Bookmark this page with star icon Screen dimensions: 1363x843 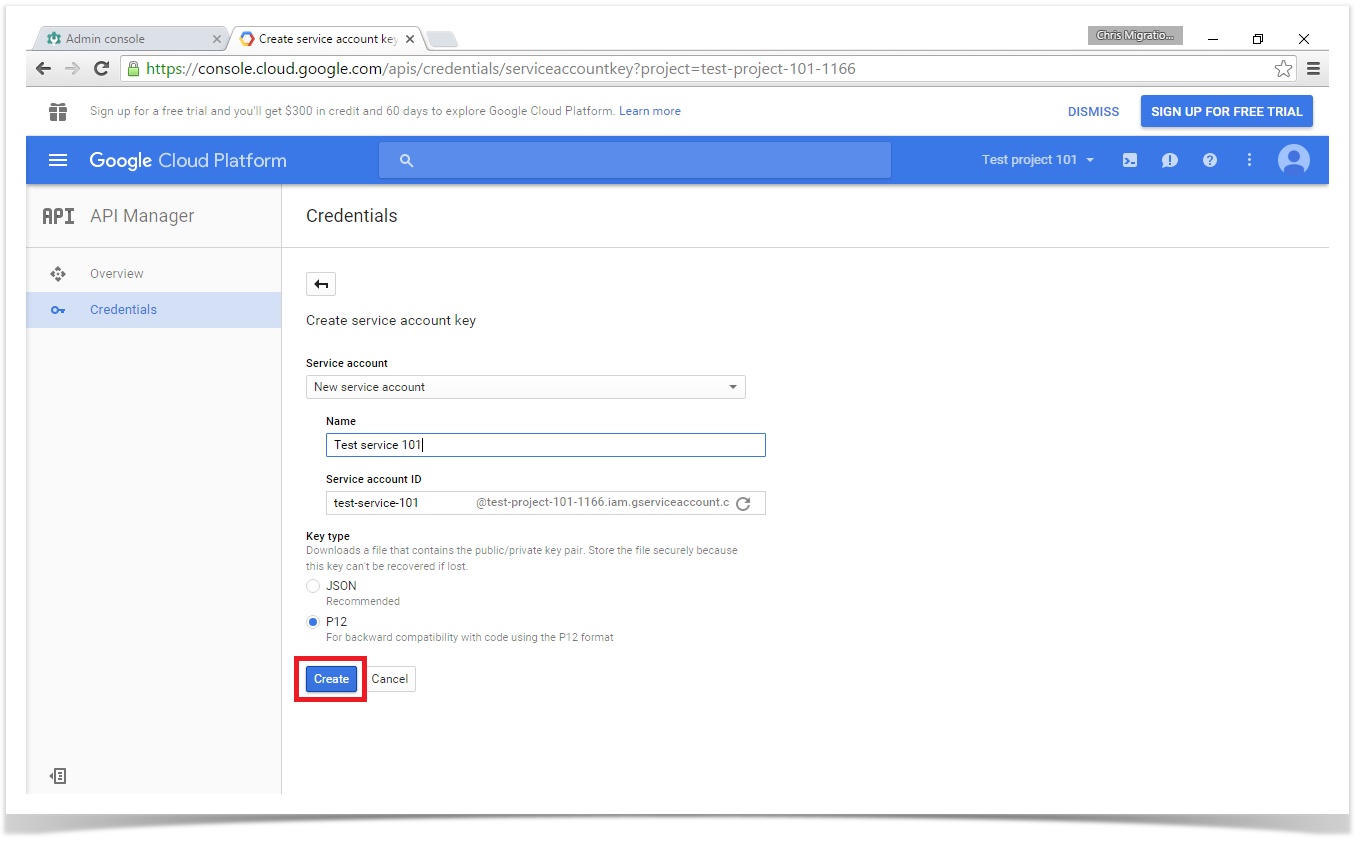[x=1283, y=69]
